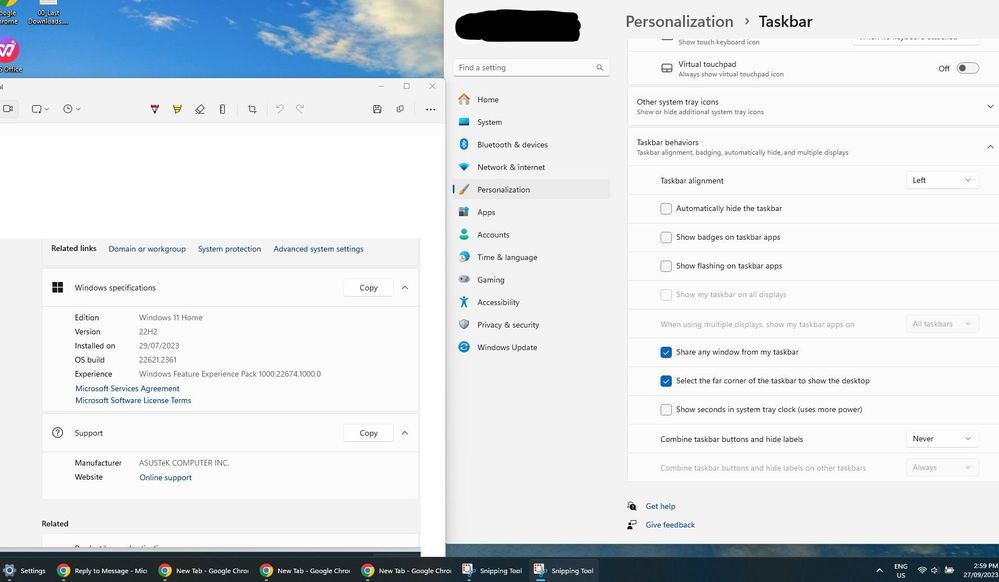The image size is (999, 582).
Task: Open the Taskbar alignment dropdown
Action: pyautogui.click(x=940, y=180)
